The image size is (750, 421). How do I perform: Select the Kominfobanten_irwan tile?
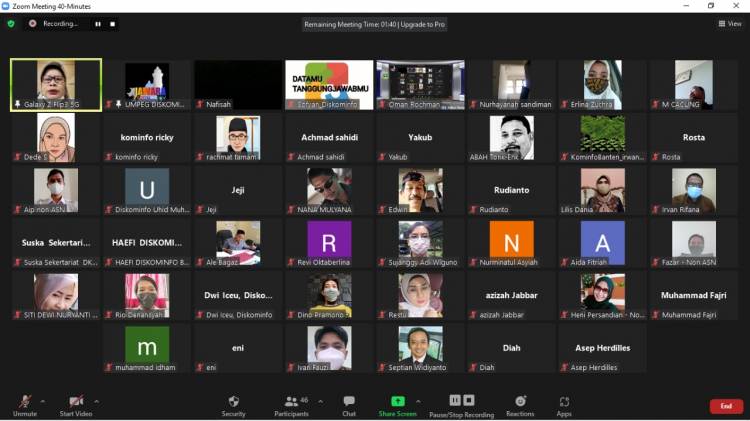603,138
